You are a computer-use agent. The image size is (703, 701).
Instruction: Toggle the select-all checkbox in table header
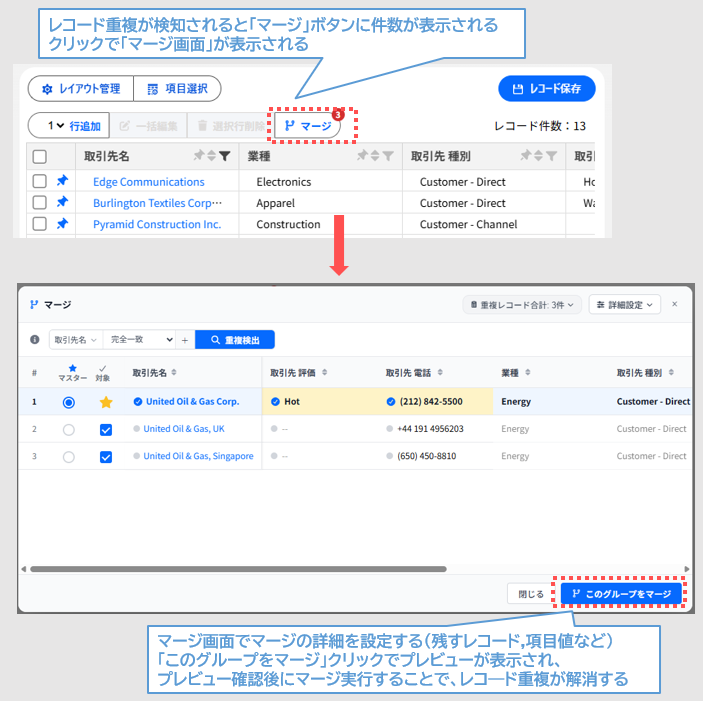[x=40, y=157]
